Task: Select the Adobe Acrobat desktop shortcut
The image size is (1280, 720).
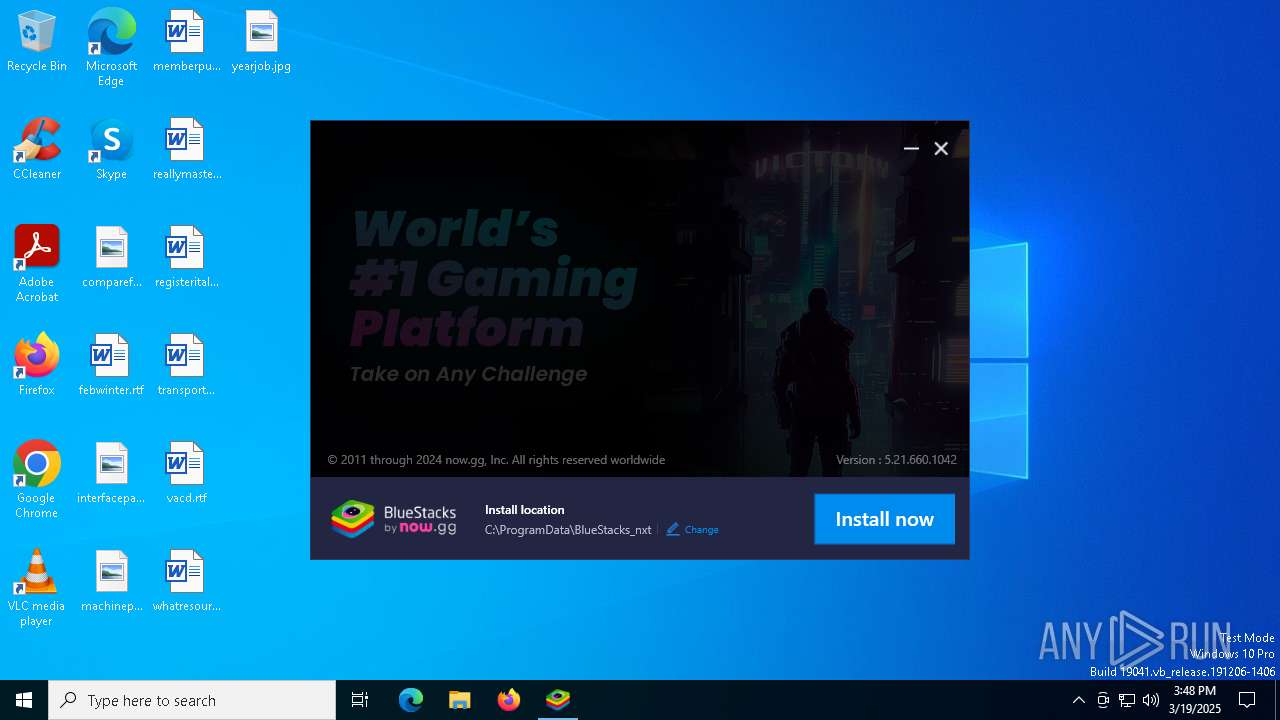Action: pyautogui.click(x=37, y=264)
